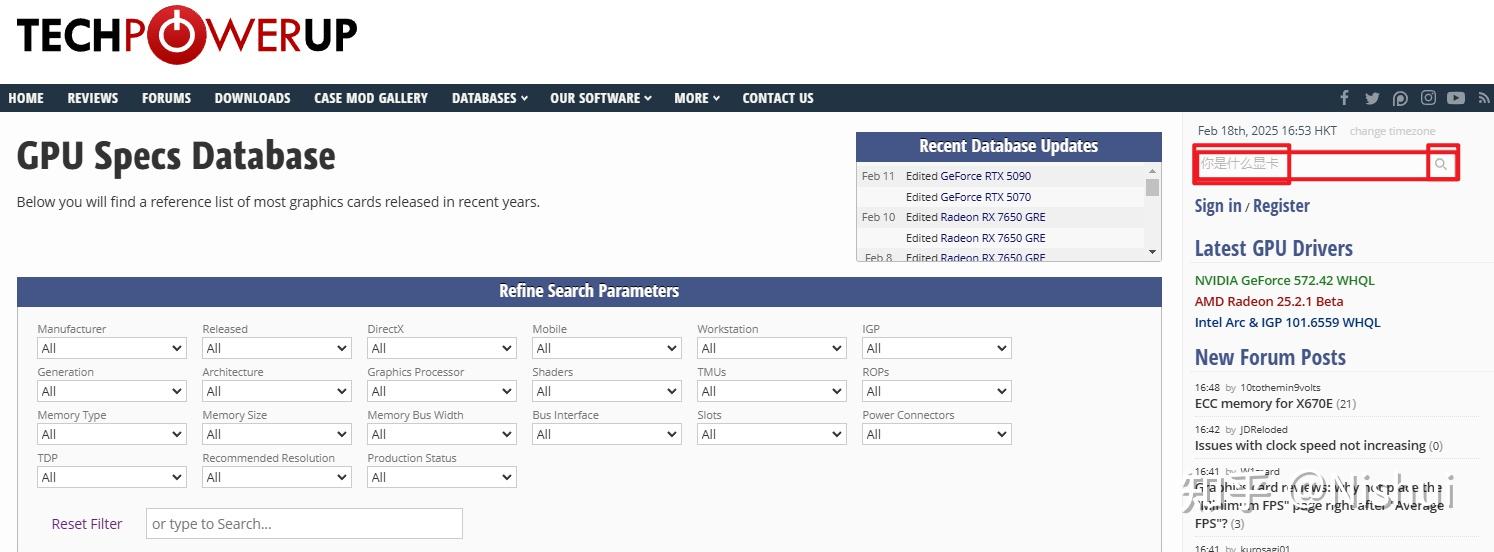Expand the Production Status dropdown
This screenshot has height=552, width=1494.
pos(441,477)
